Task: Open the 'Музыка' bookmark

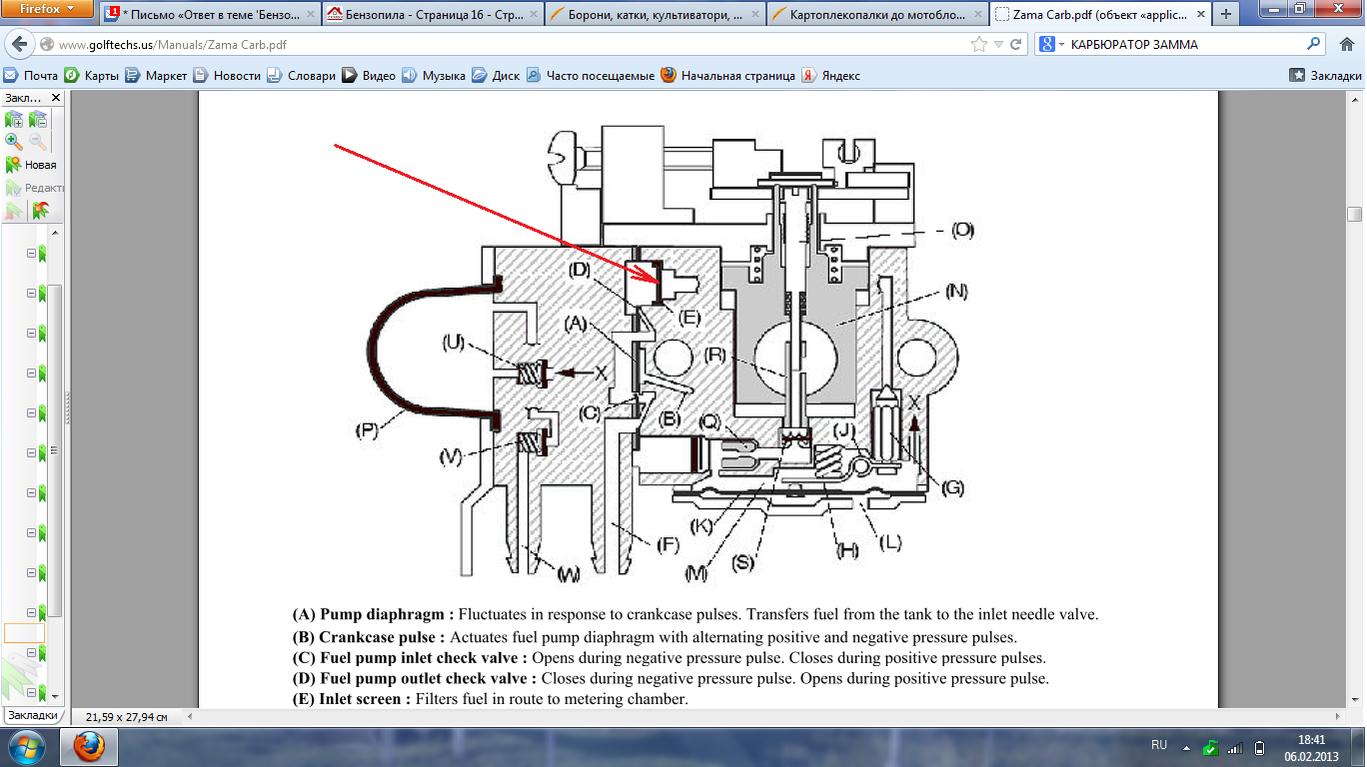Action: point(434,75)
